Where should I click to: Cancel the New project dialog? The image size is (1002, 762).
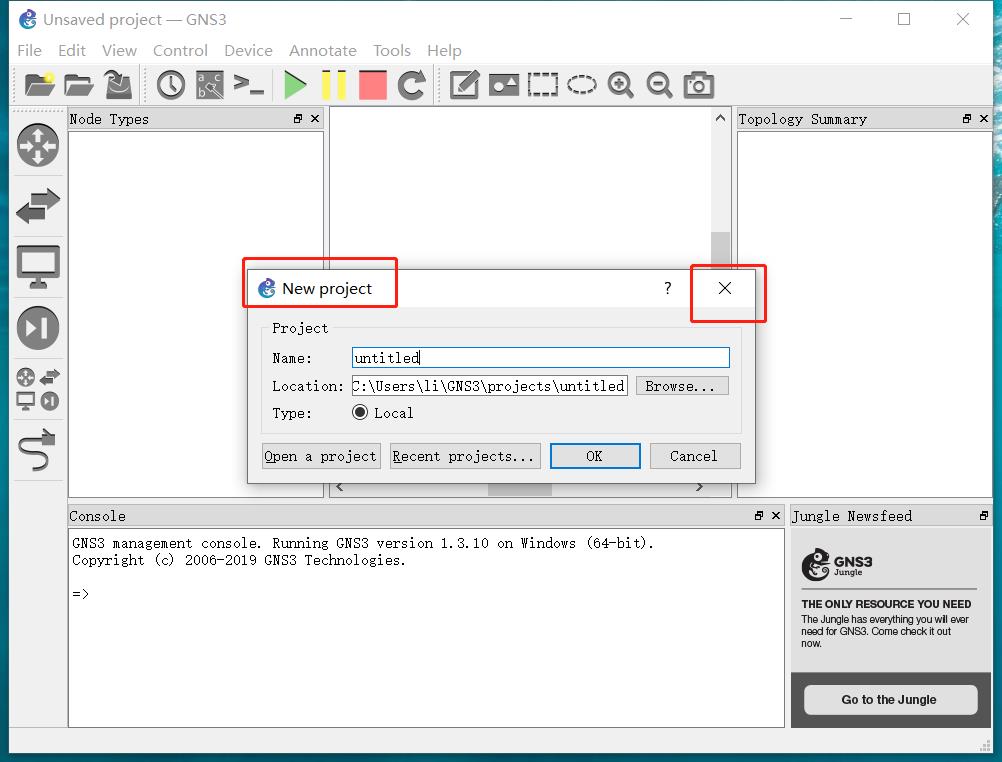pos(695,456)
